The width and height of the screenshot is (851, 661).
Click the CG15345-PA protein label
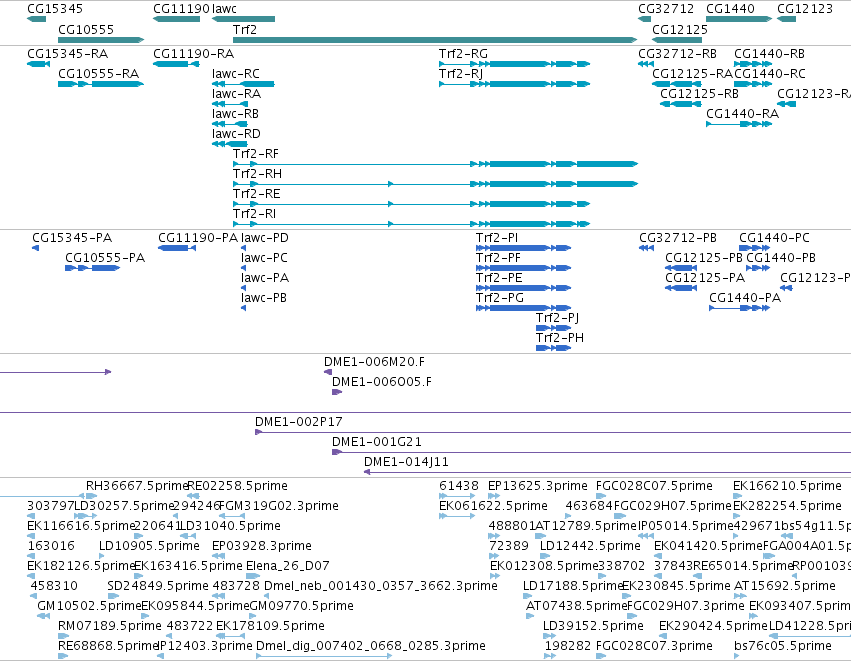coord(72,238)
